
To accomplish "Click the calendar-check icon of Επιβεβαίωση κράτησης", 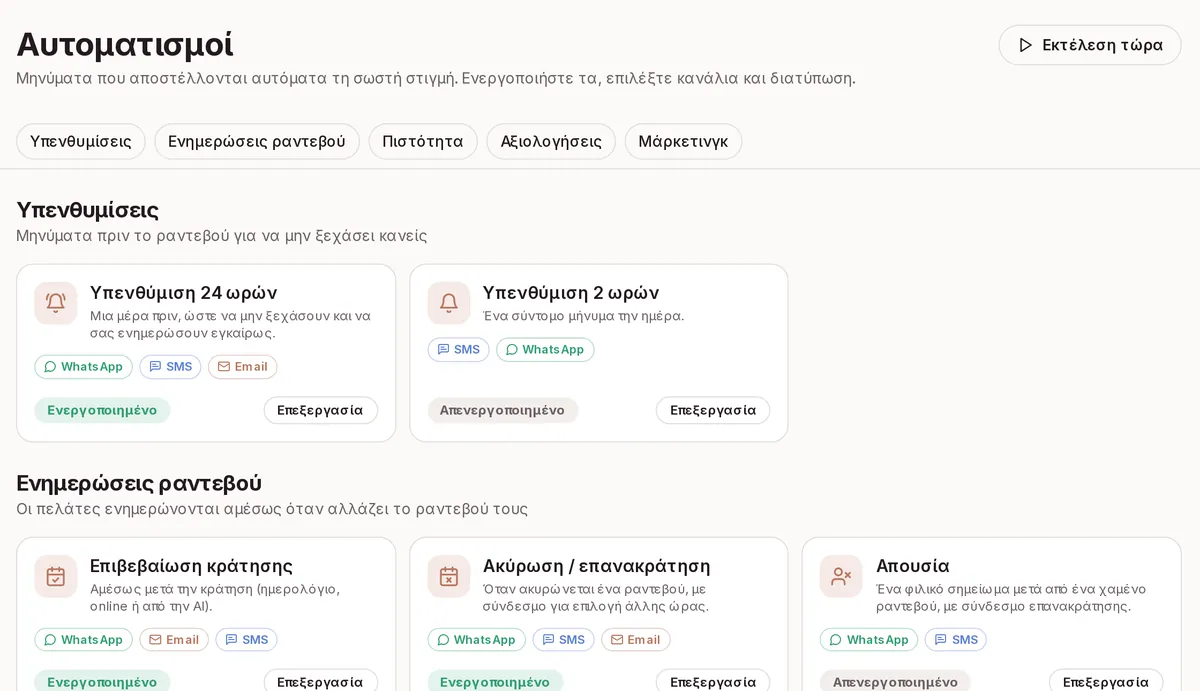I will [56, 576].
